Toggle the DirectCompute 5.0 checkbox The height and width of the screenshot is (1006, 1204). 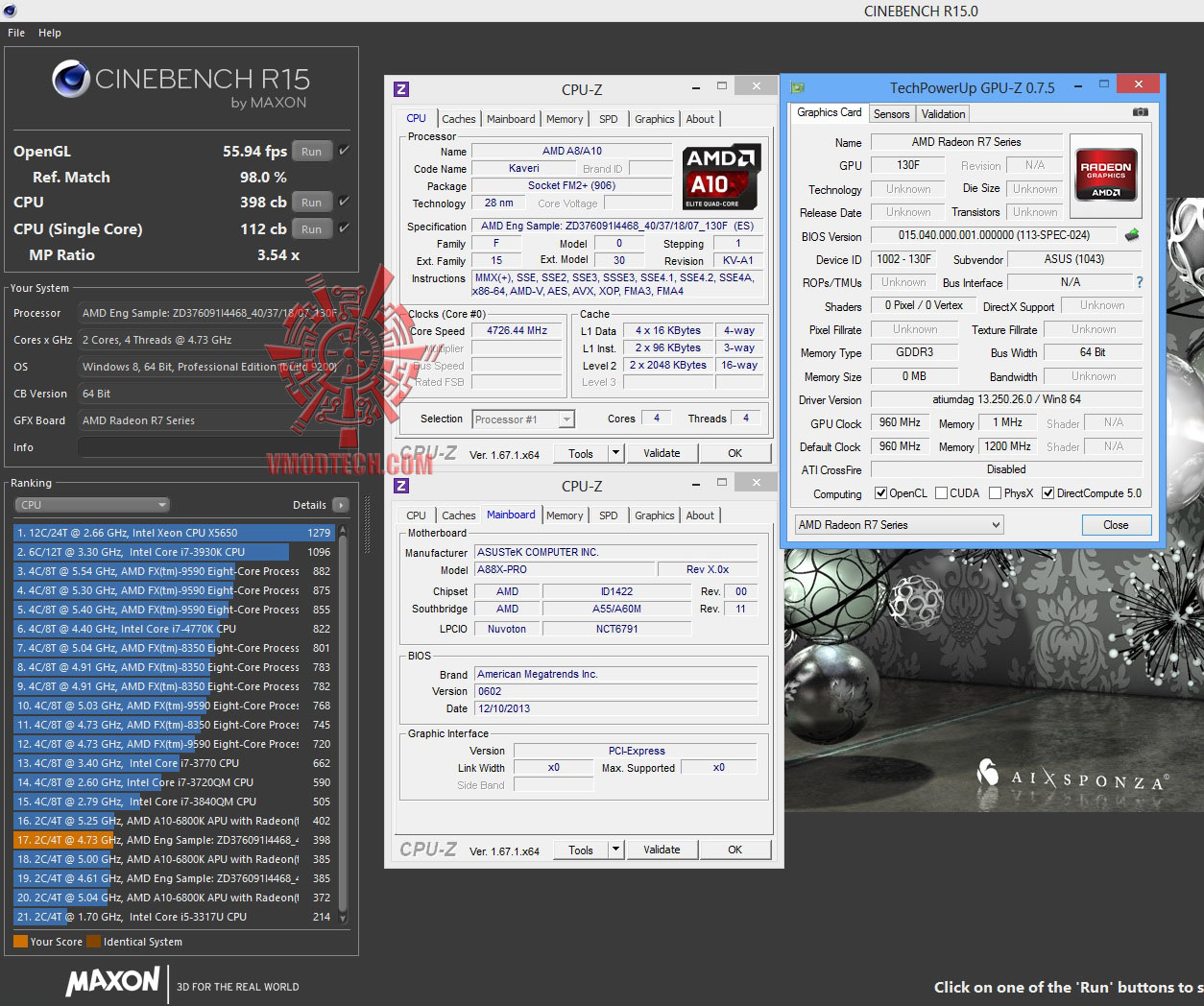point(1047,493)
